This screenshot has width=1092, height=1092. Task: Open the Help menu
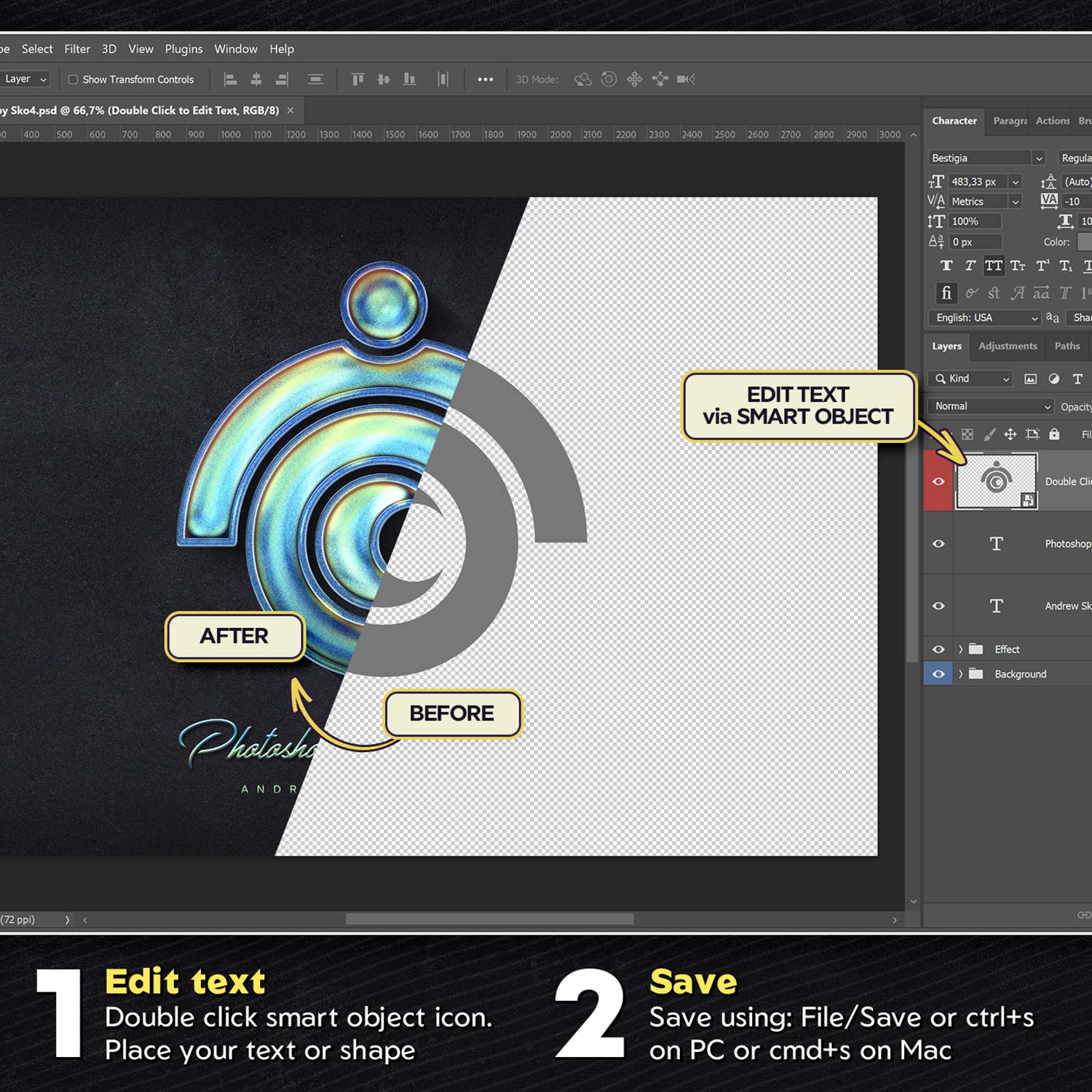point(282,49)
